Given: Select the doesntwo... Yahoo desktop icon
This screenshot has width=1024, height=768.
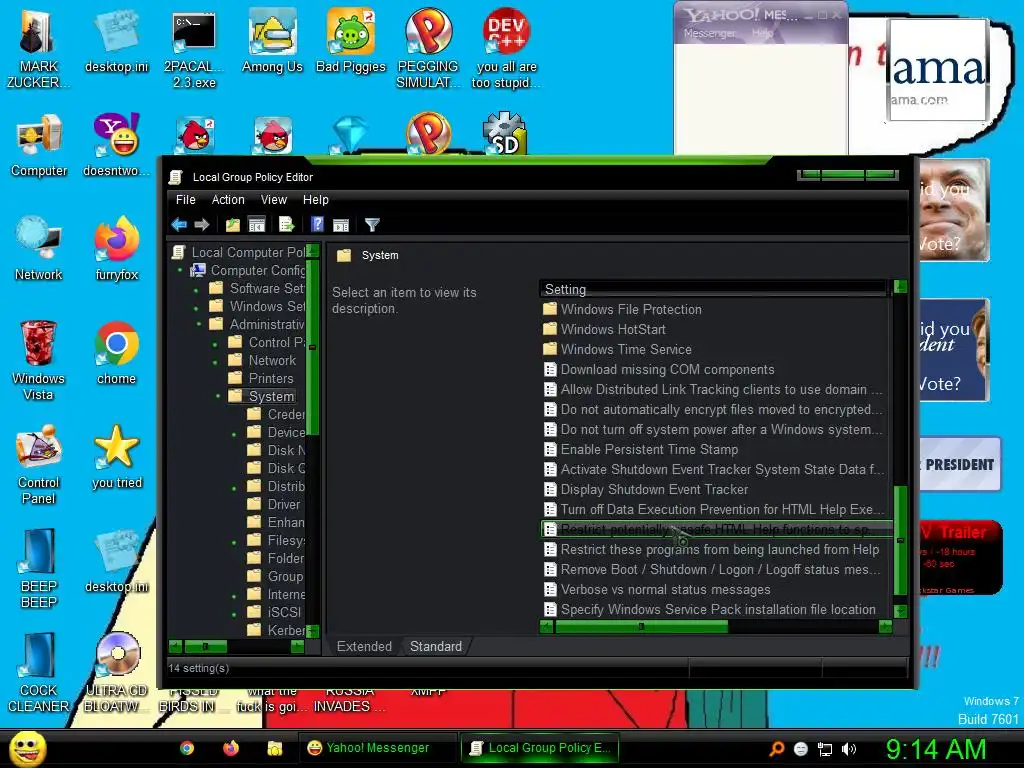Looking at the screenshot, I should pyautogui.click(x=117, y=145).
